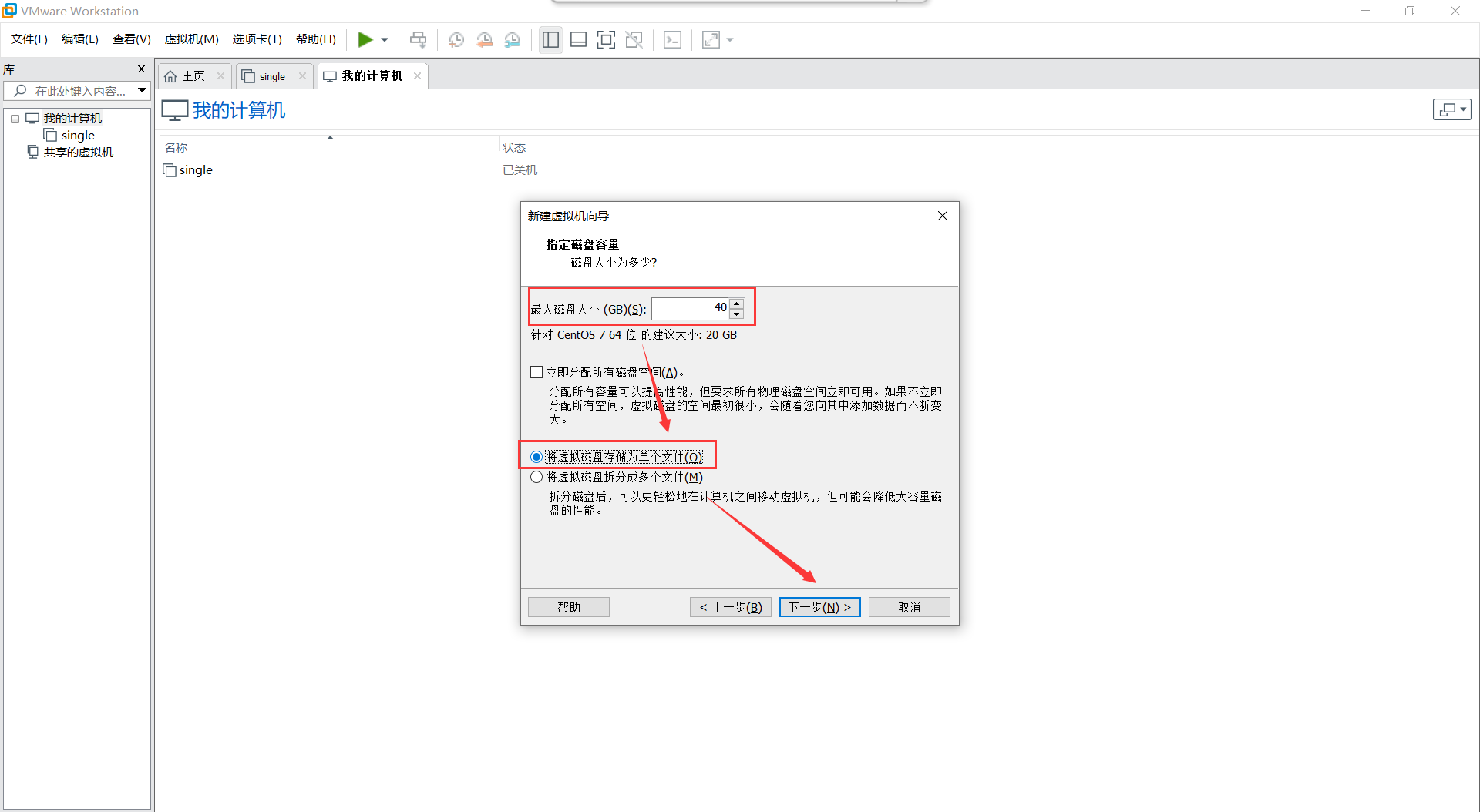Viewport: 1480px width, 812px height.
Task: Click the maximum disk size input field
Action: click(690, 307)
